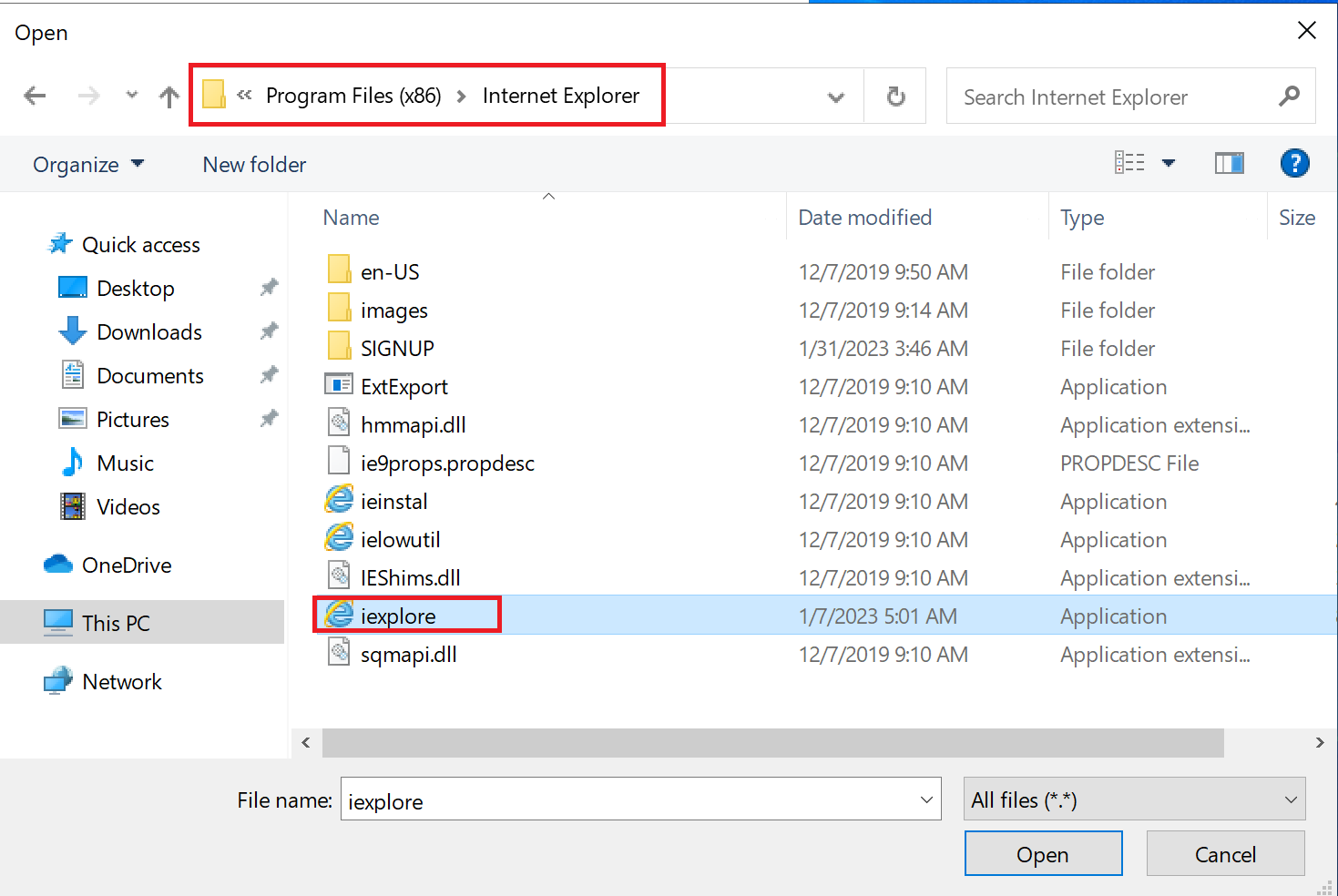Select Quick access in sidebar
Image resolution: width=1338 pixels, height=896 pixels.
click(140, 245)
